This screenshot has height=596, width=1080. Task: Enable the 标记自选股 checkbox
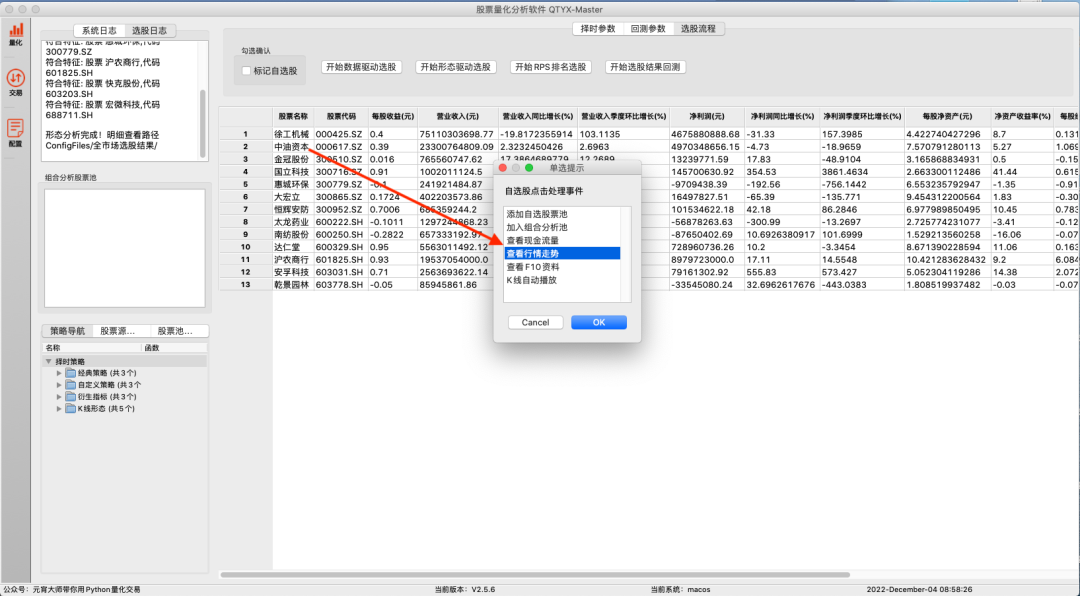pos(246,70)
